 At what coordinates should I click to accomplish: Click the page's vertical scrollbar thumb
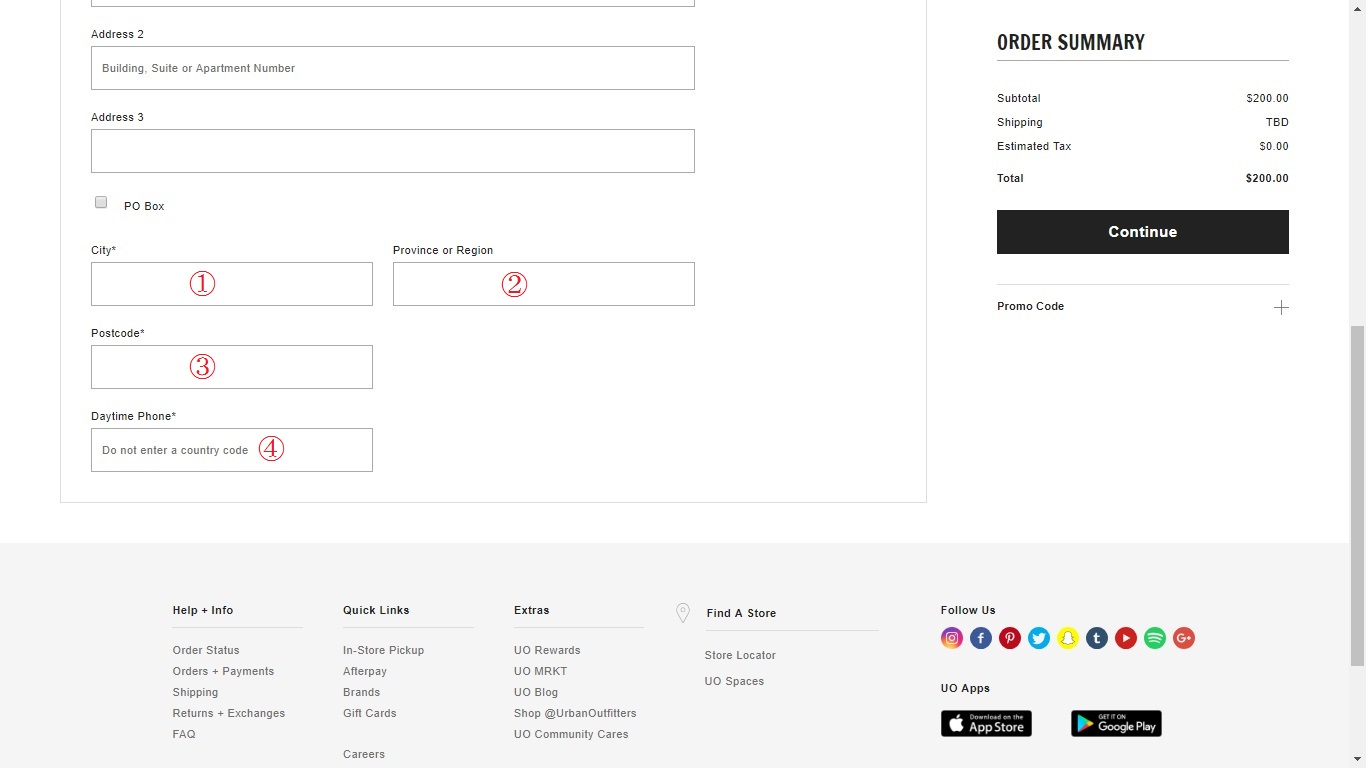coord(1357,495)
